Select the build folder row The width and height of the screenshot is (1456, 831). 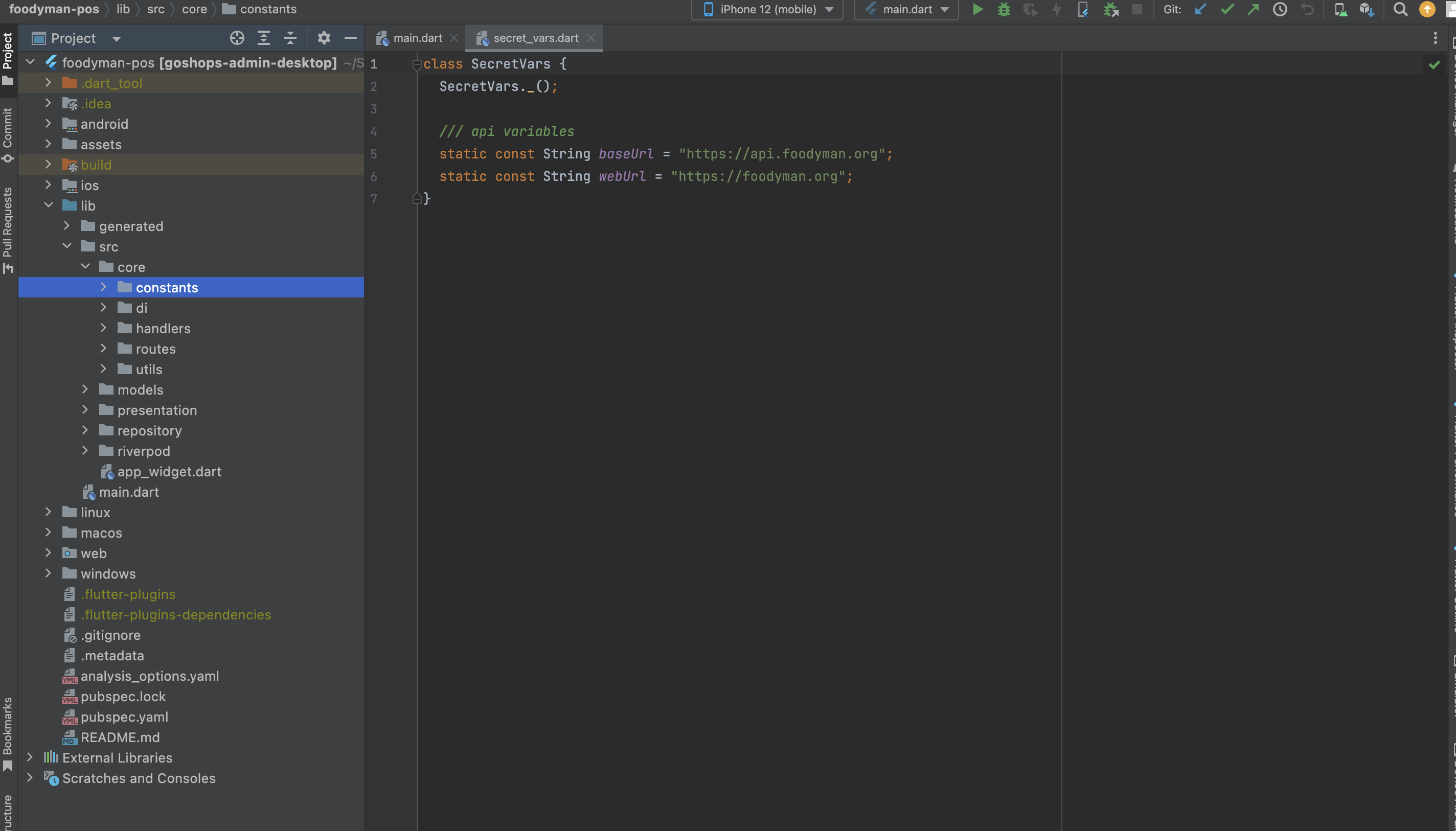(x=191, y=165)
